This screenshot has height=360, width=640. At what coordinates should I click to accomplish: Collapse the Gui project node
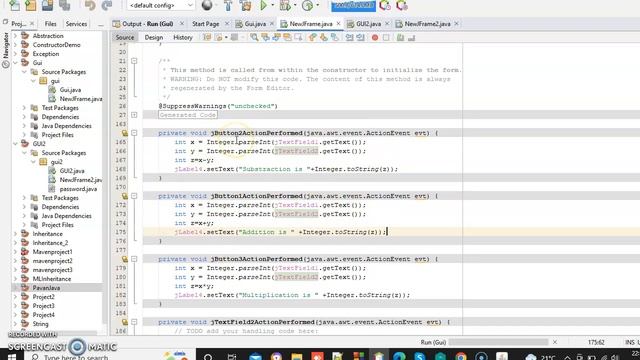16,63
